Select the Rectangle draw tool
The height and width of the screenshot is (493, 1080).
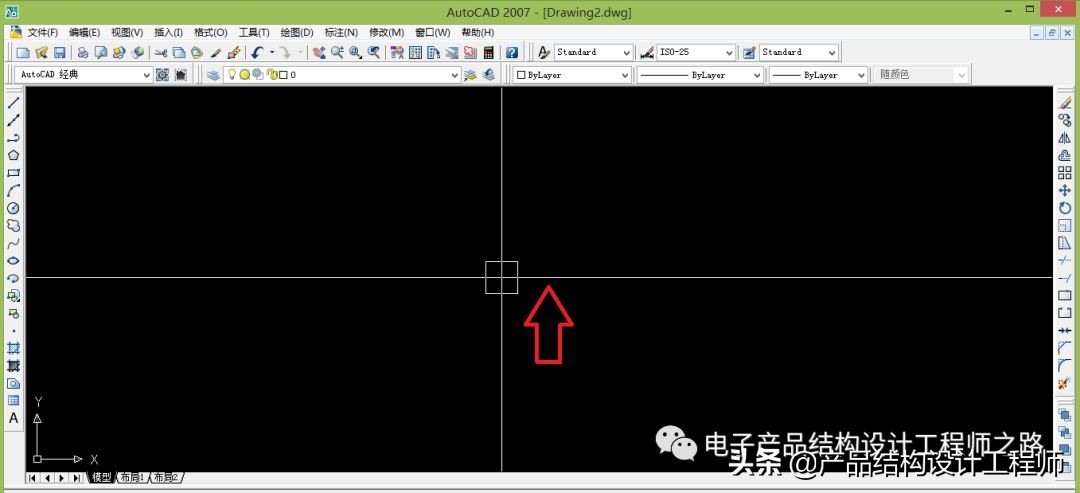pyautogui.click(x=13, y=173)
